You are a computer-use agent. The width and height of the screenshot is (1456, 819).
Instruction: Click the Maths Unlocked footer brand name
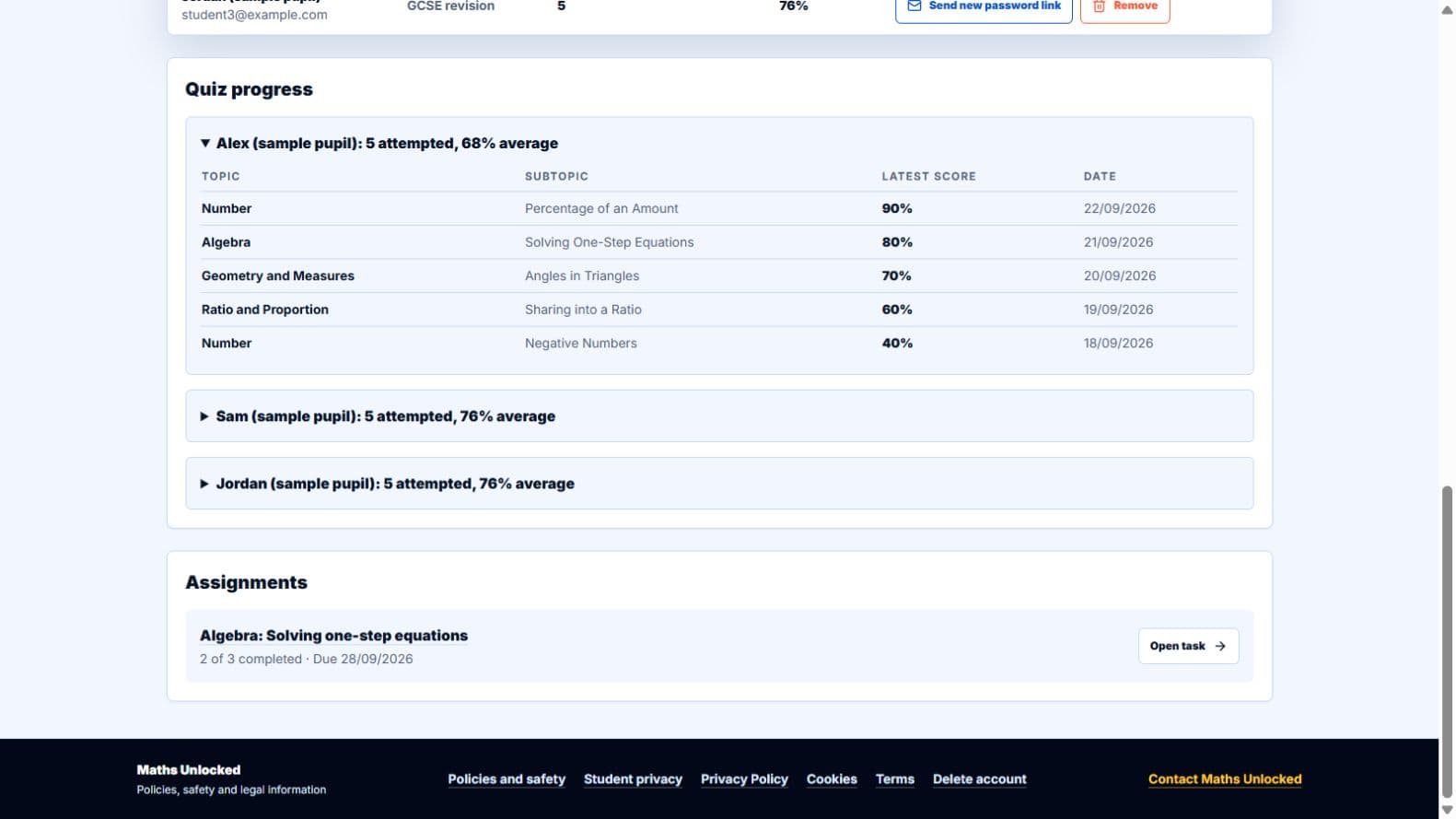tap(189, 770)
